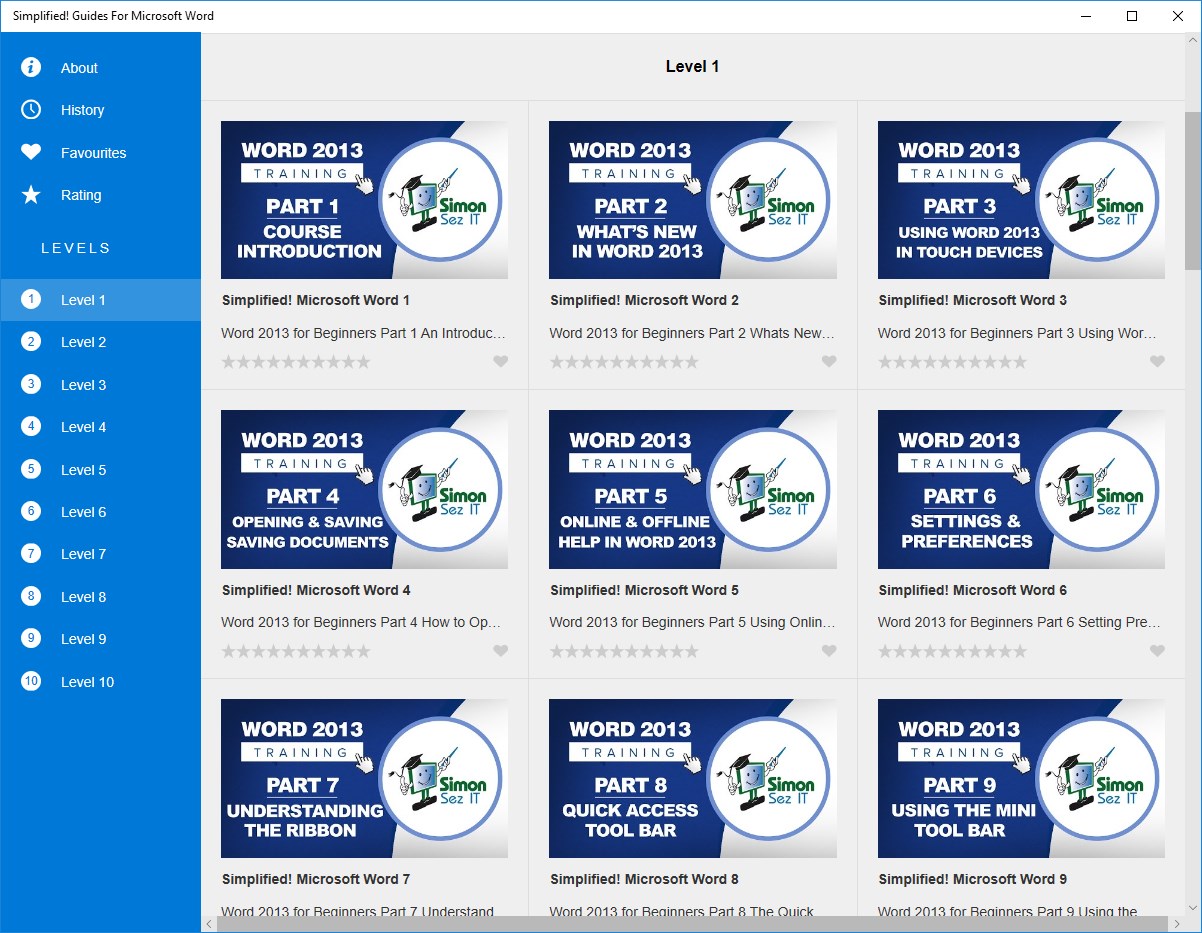Click the number 3 circle icon for Level 3

31,384
